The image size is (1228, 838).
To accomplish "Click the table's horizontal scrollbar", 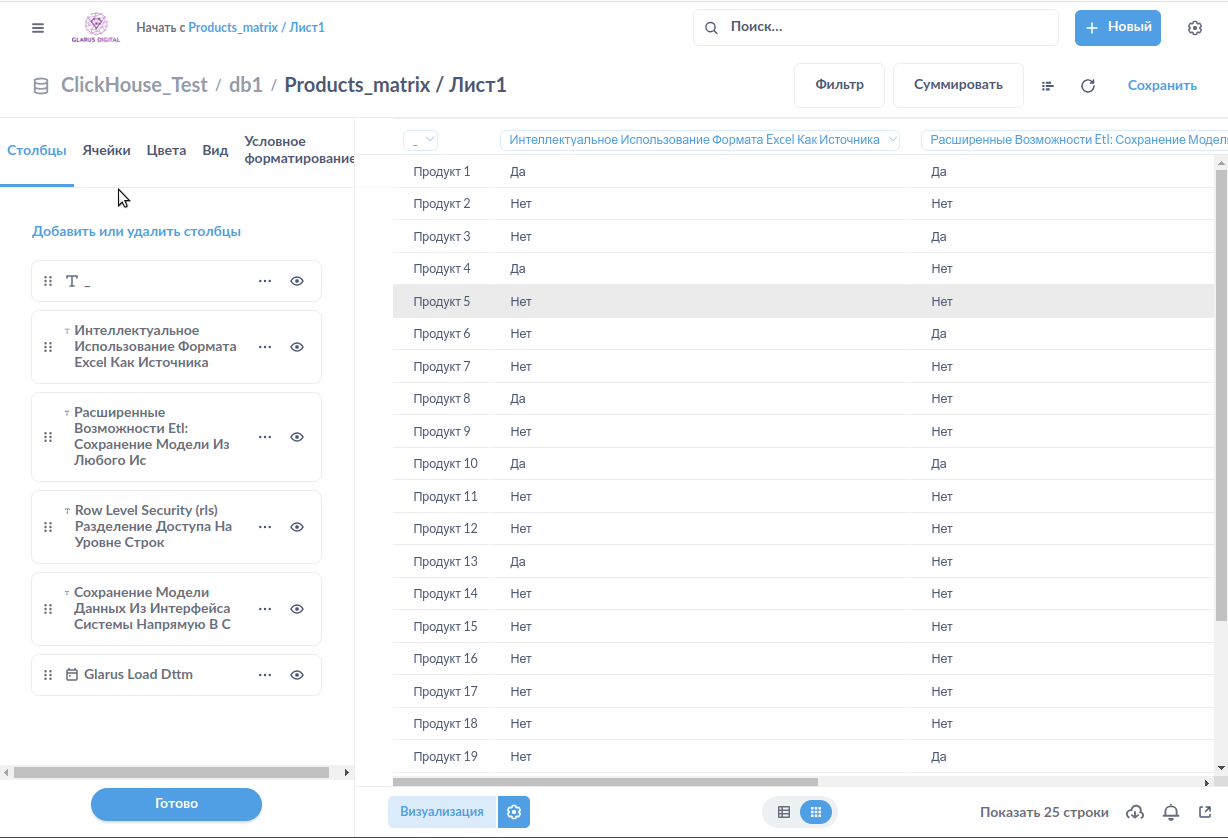I will [x=605, y=782].
